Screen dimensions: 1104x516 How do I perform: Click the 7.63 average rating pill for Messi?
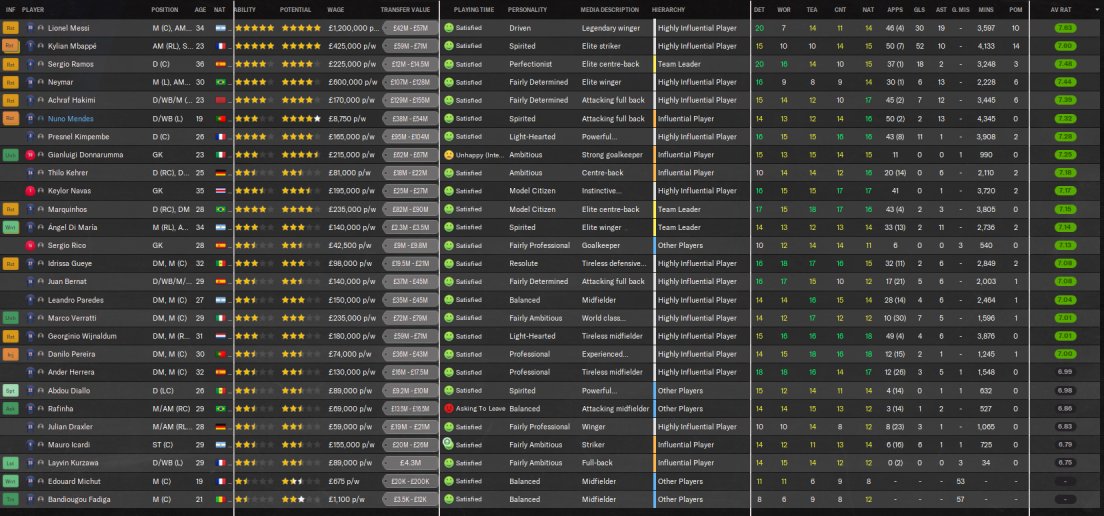click(1065, 28)
